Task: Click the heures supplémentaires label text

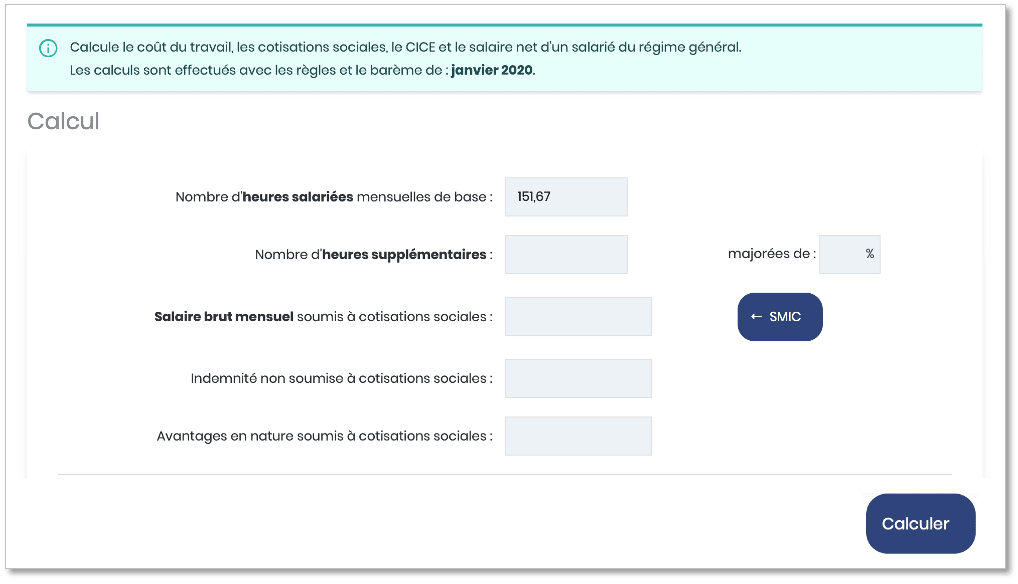Action: (x=373, y=254)
